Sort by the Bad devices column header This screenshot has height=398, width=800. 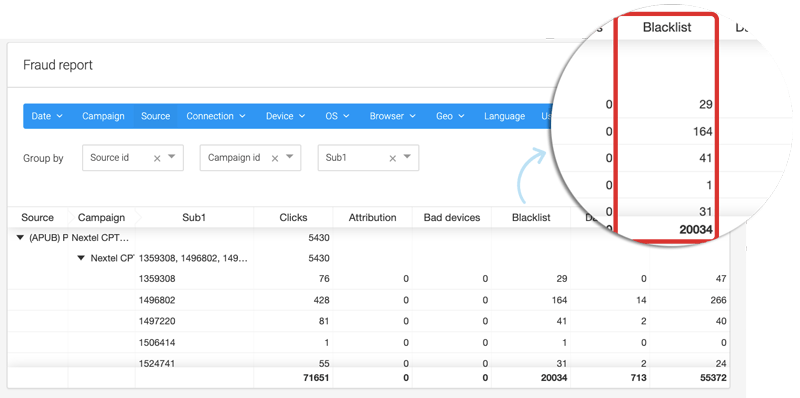pos(452,217)
